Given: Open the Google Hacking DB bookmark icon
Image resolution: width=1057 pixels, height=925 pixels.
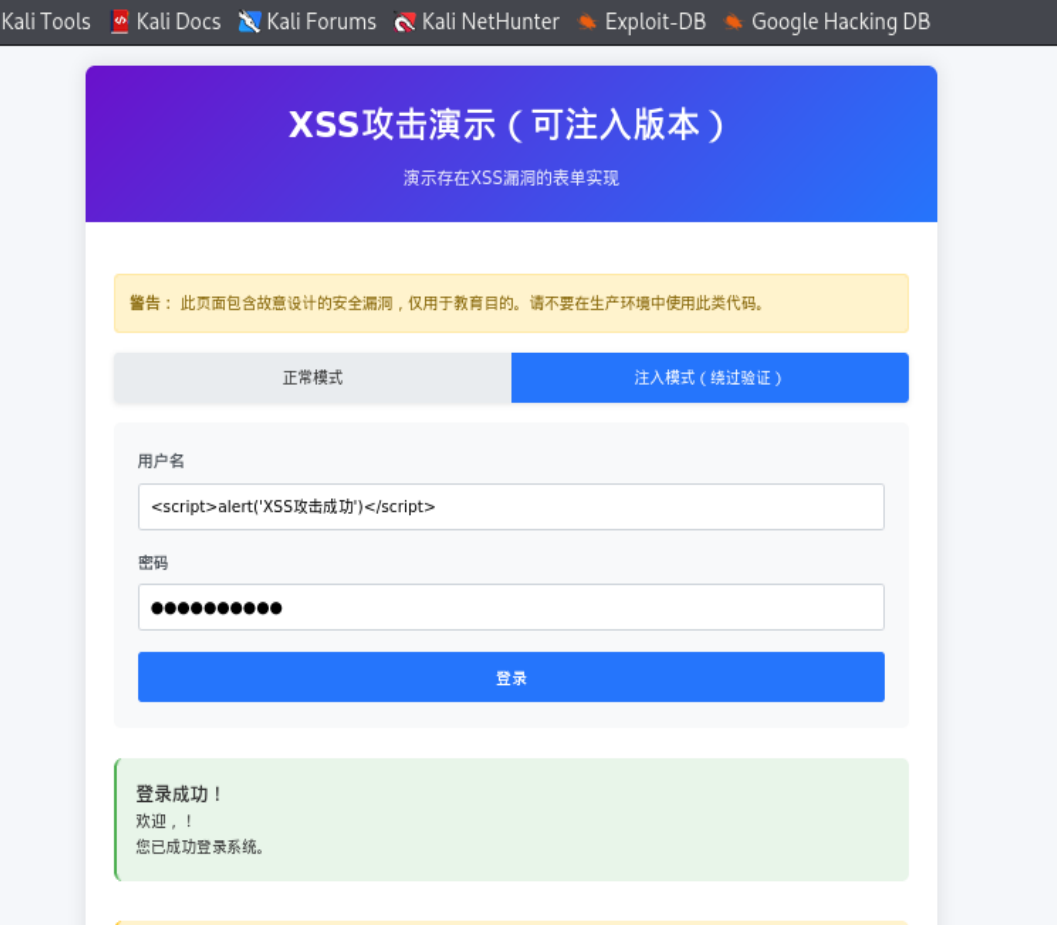Looking at the screenshot, I should pyautogui.click(x=733, y=22).
